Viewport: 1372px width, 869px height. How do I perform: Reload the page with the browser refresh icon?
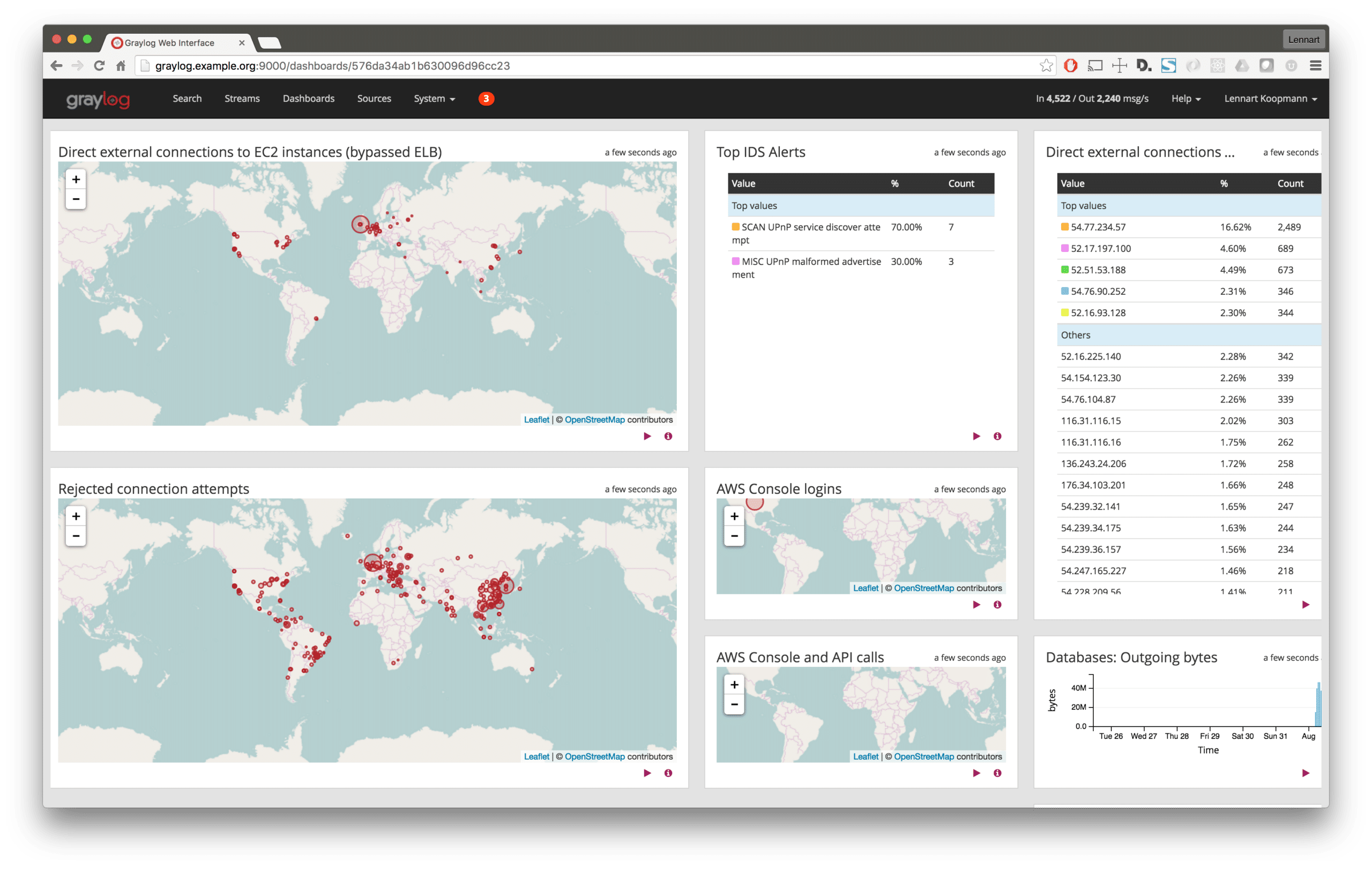pyautogui.click(x=99, y=65)
